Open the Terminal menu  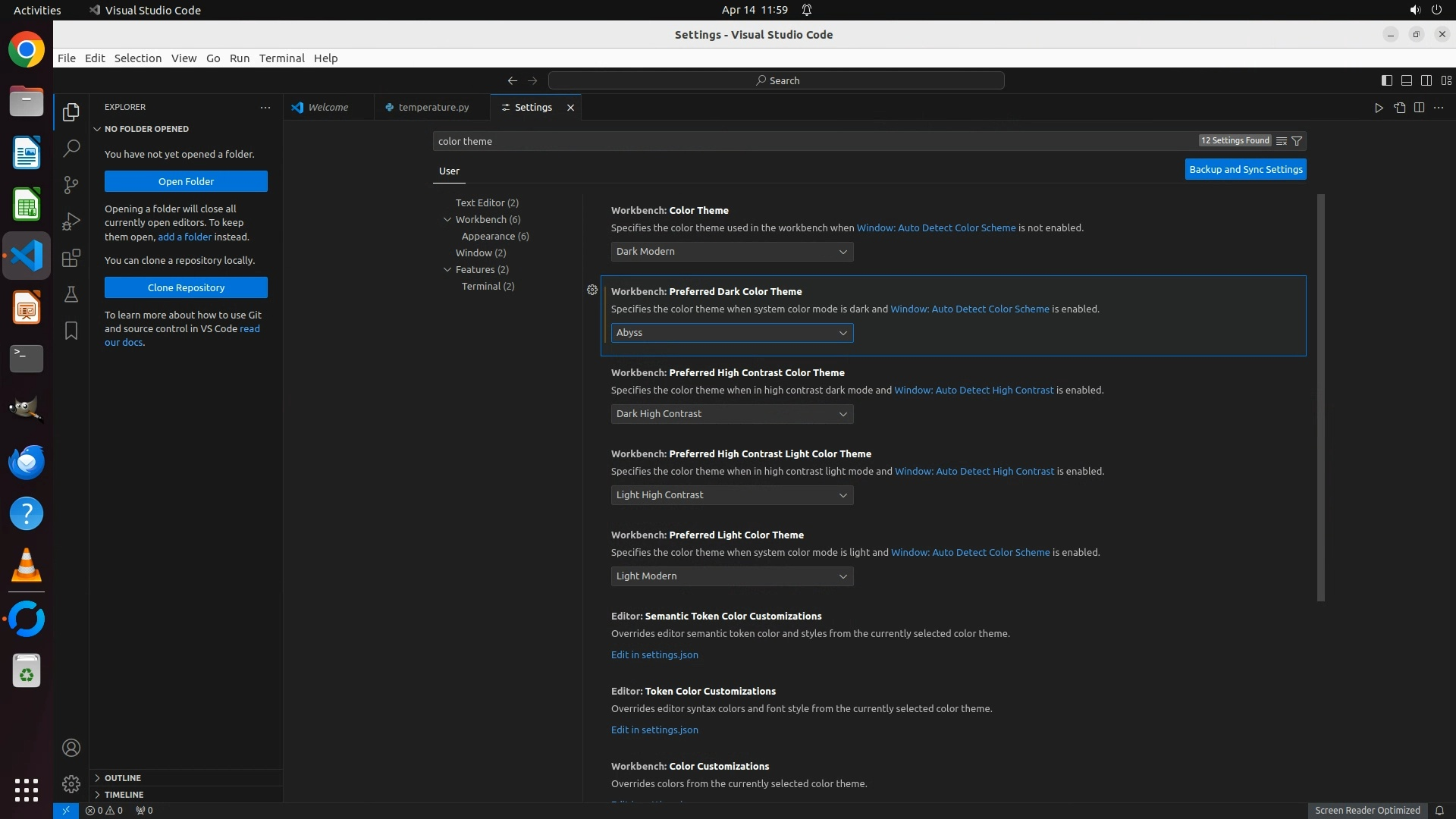[x=281, y=58]
